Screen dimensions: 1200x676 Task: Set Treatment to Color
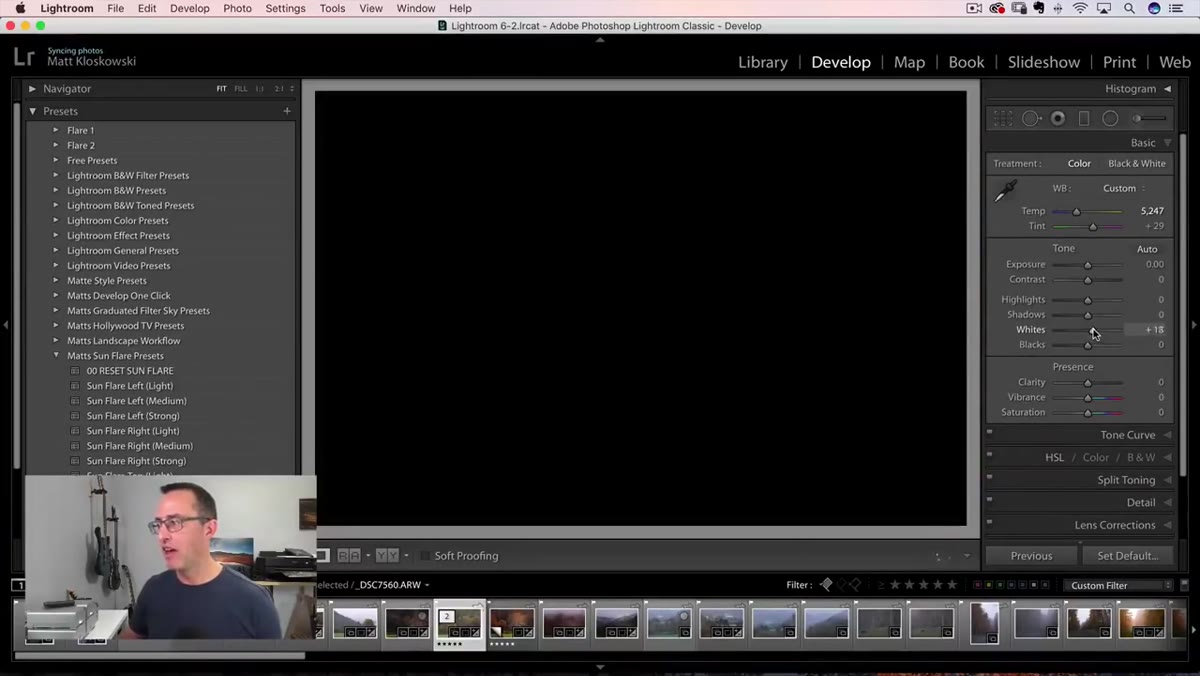click(1079, 164)
